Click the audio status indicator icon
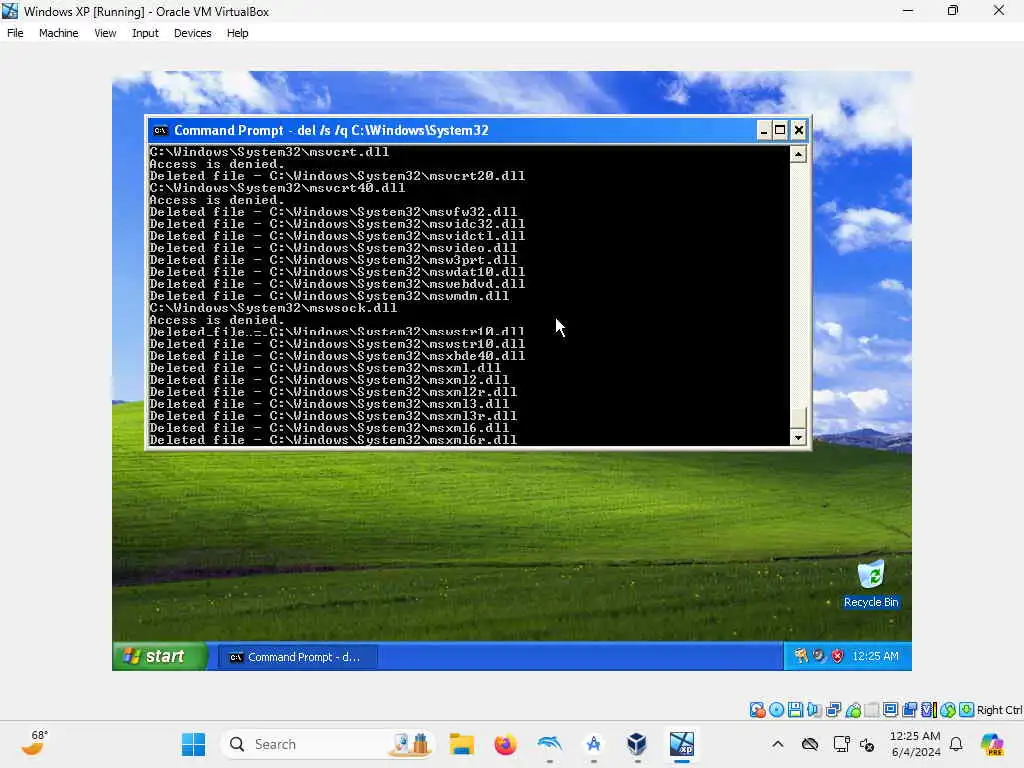The height and width of the screenshot is (768, 1024). [814, 709]
